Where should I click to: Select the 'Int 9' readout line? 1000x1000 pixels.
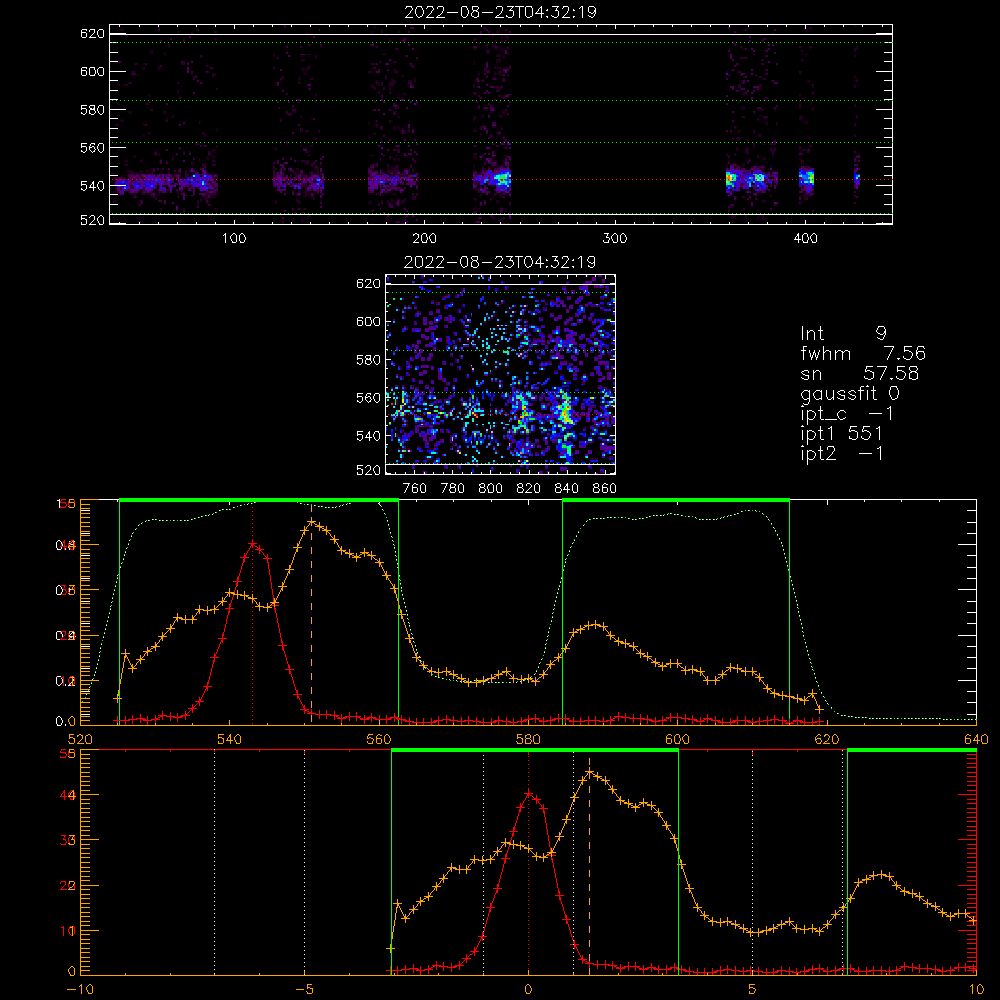point(843,334)
